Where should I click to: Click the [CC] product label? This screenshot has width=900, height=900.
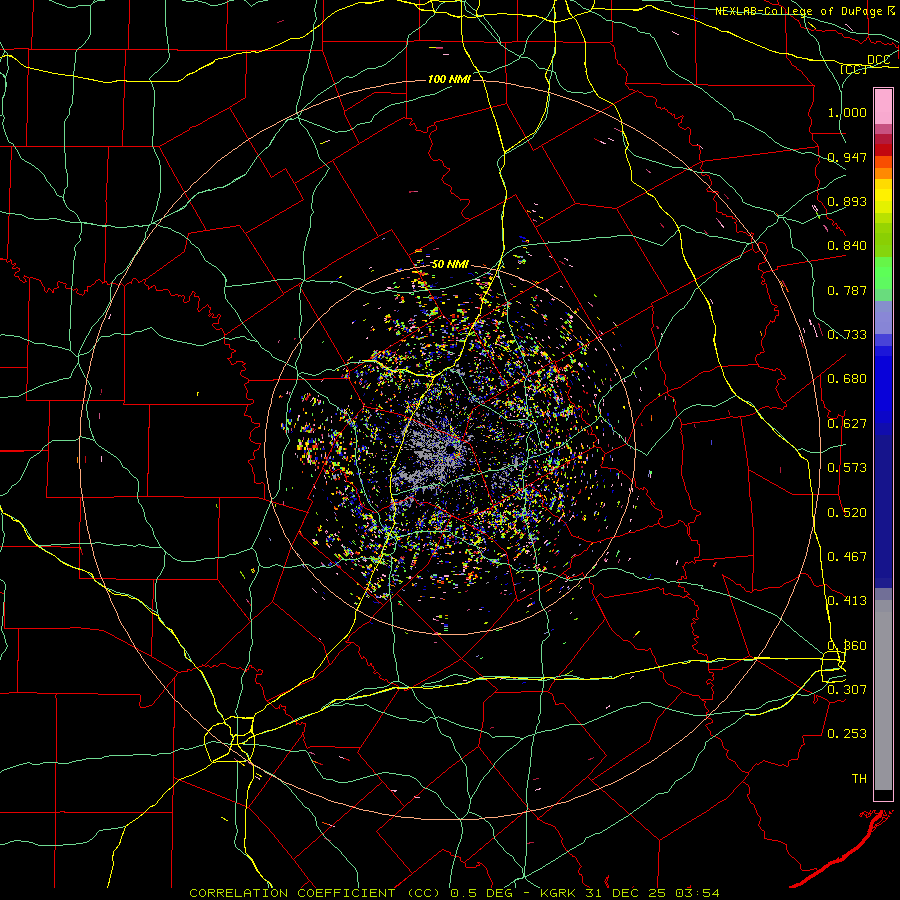854,69
